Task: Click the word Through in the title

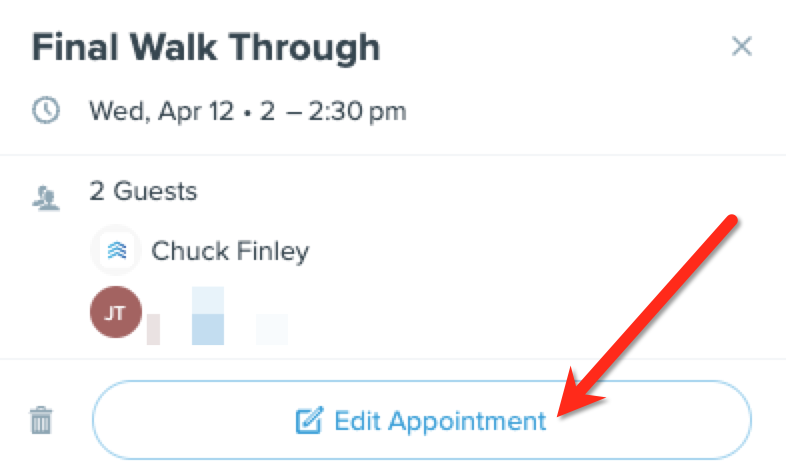Action: point(305,48)
